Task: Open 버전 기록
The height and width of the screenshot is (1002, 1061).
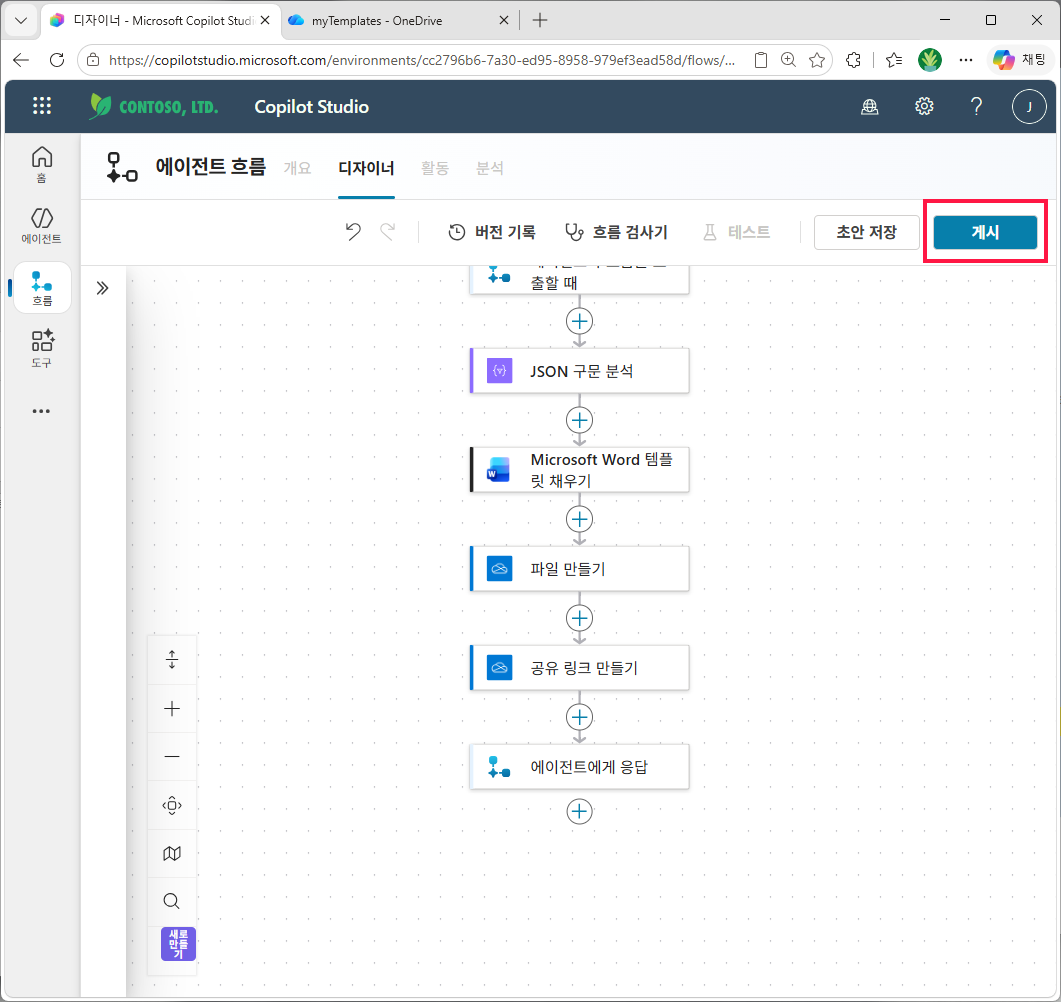Action: (x=492, y=232)
